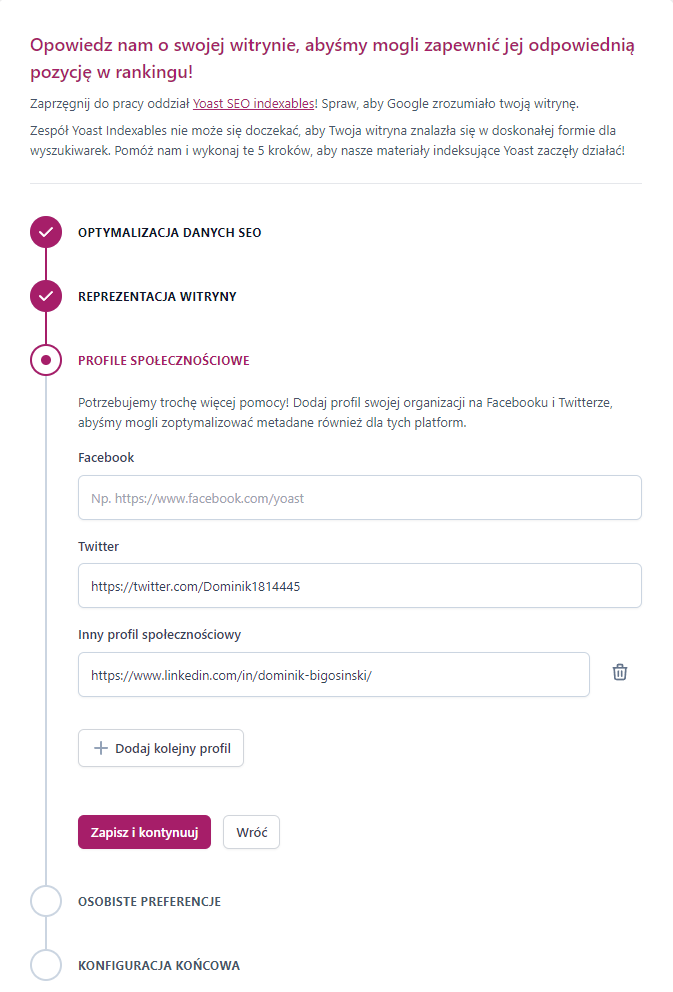Collapse the Profile społecznościowe heading
673x992 pixels.
pos(164,361)
